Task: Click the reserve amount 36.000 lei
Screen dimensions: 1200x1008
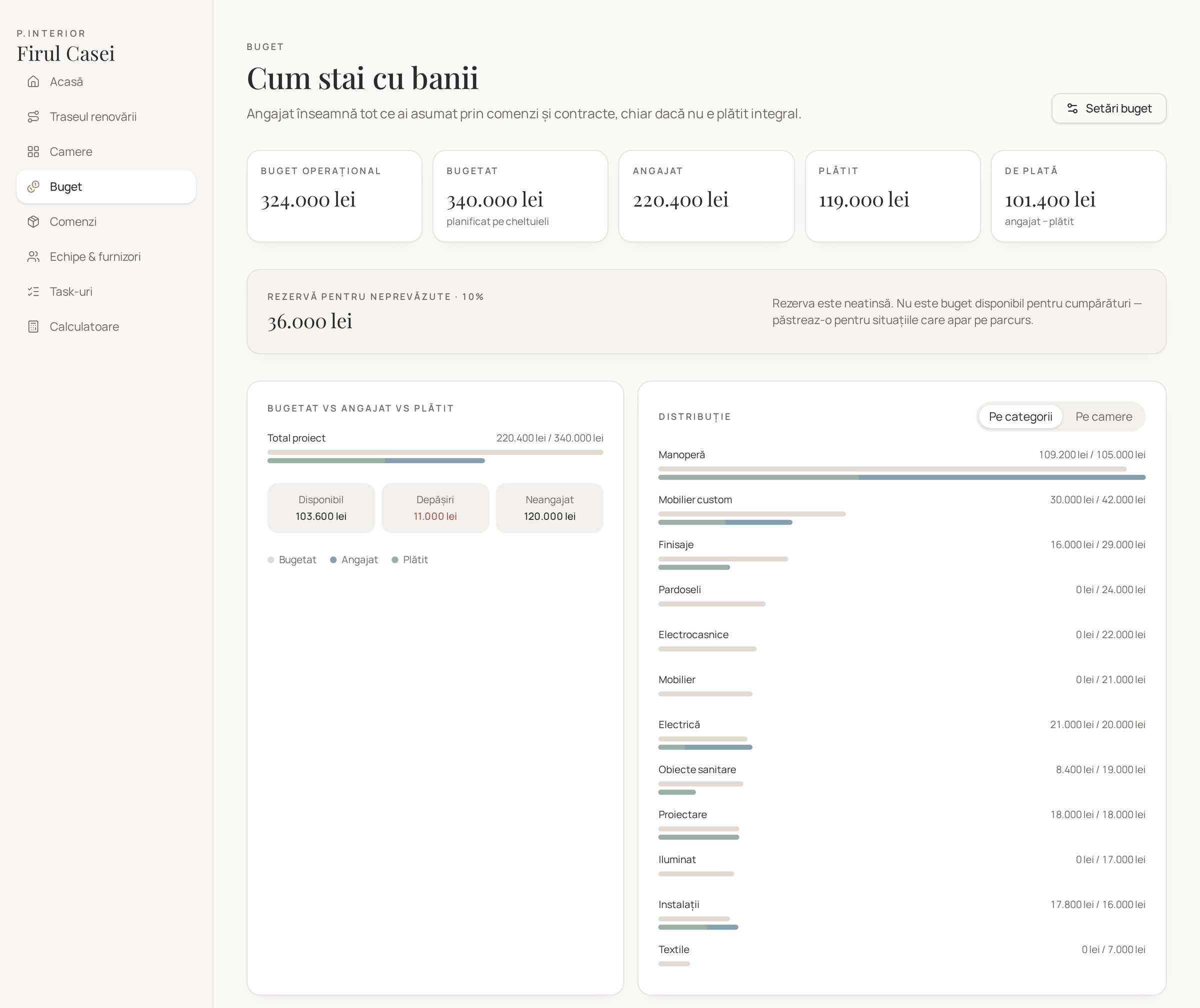Action: point(309,321)
